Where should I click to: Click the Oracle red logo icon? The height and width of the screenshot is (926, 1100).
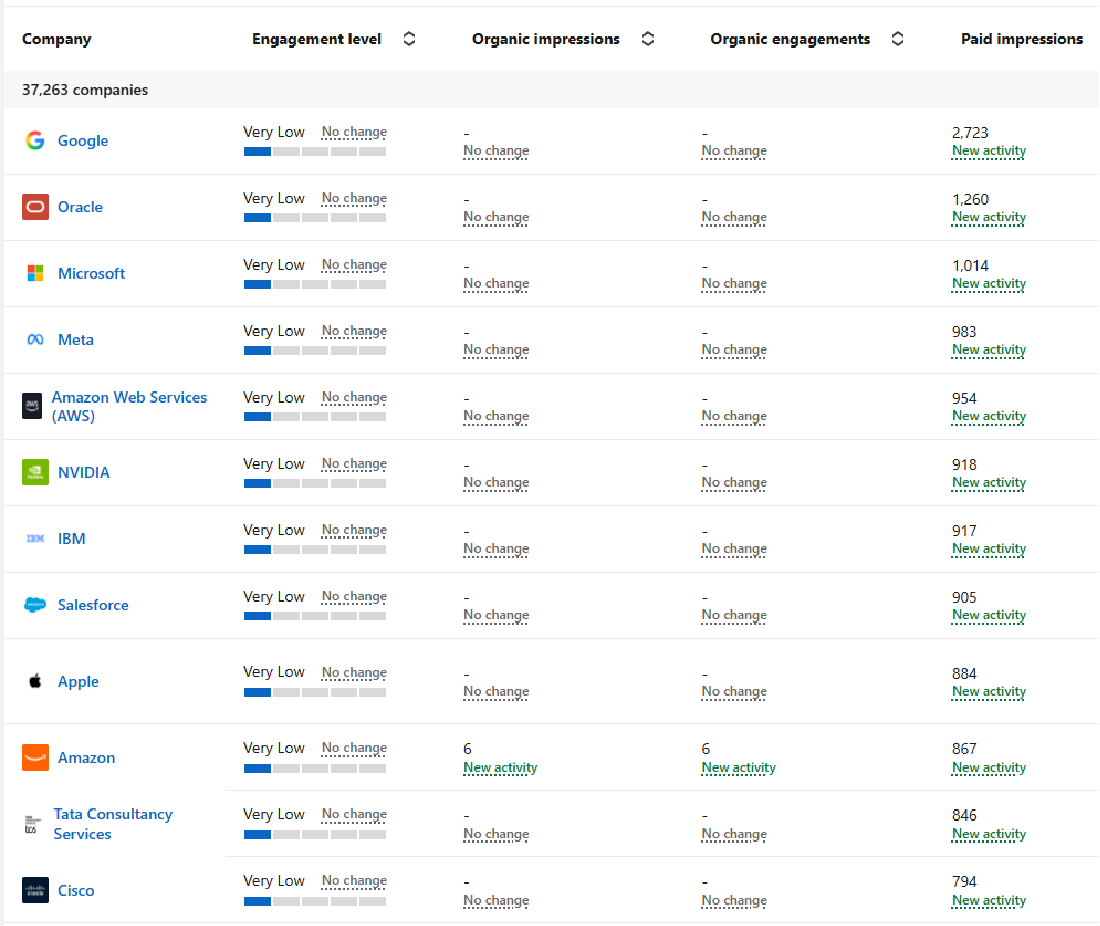click(x=35, y=207)
